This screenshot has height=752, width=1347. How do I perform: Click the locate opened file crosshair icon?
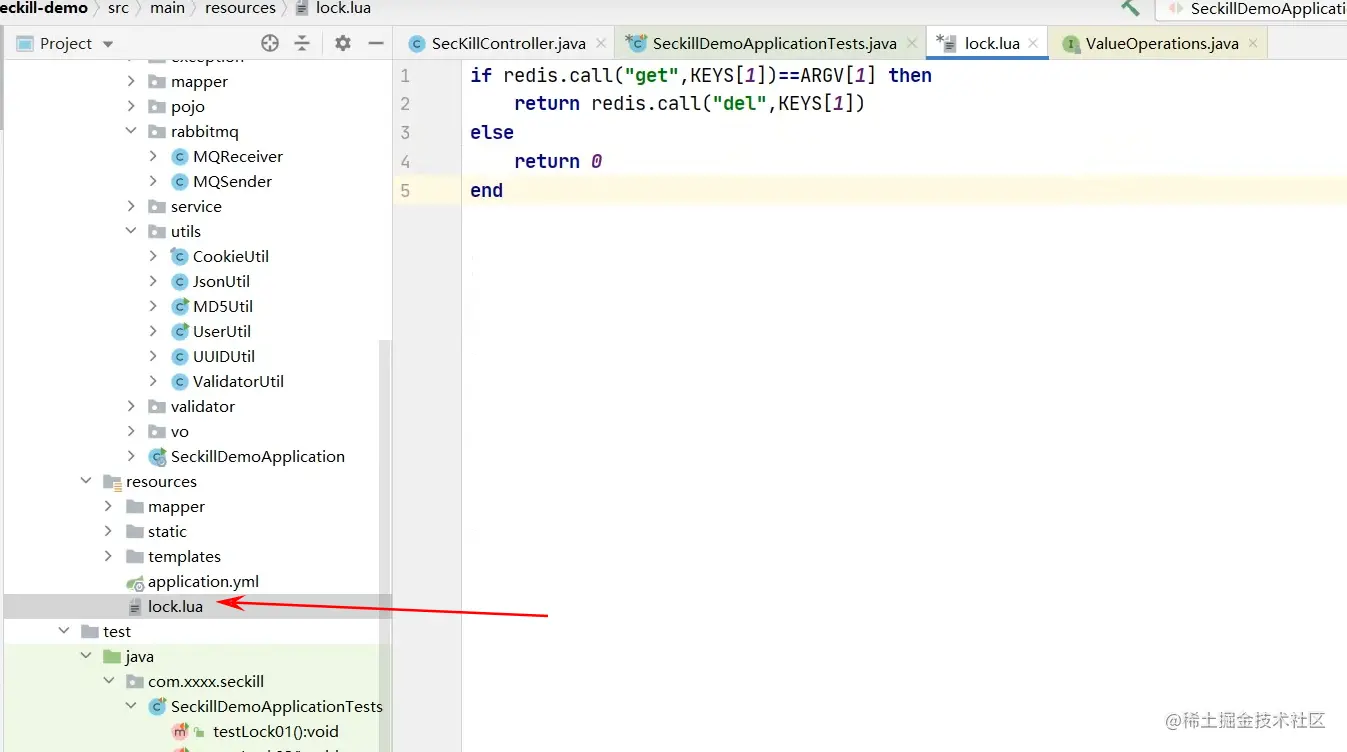coord(270,43)
